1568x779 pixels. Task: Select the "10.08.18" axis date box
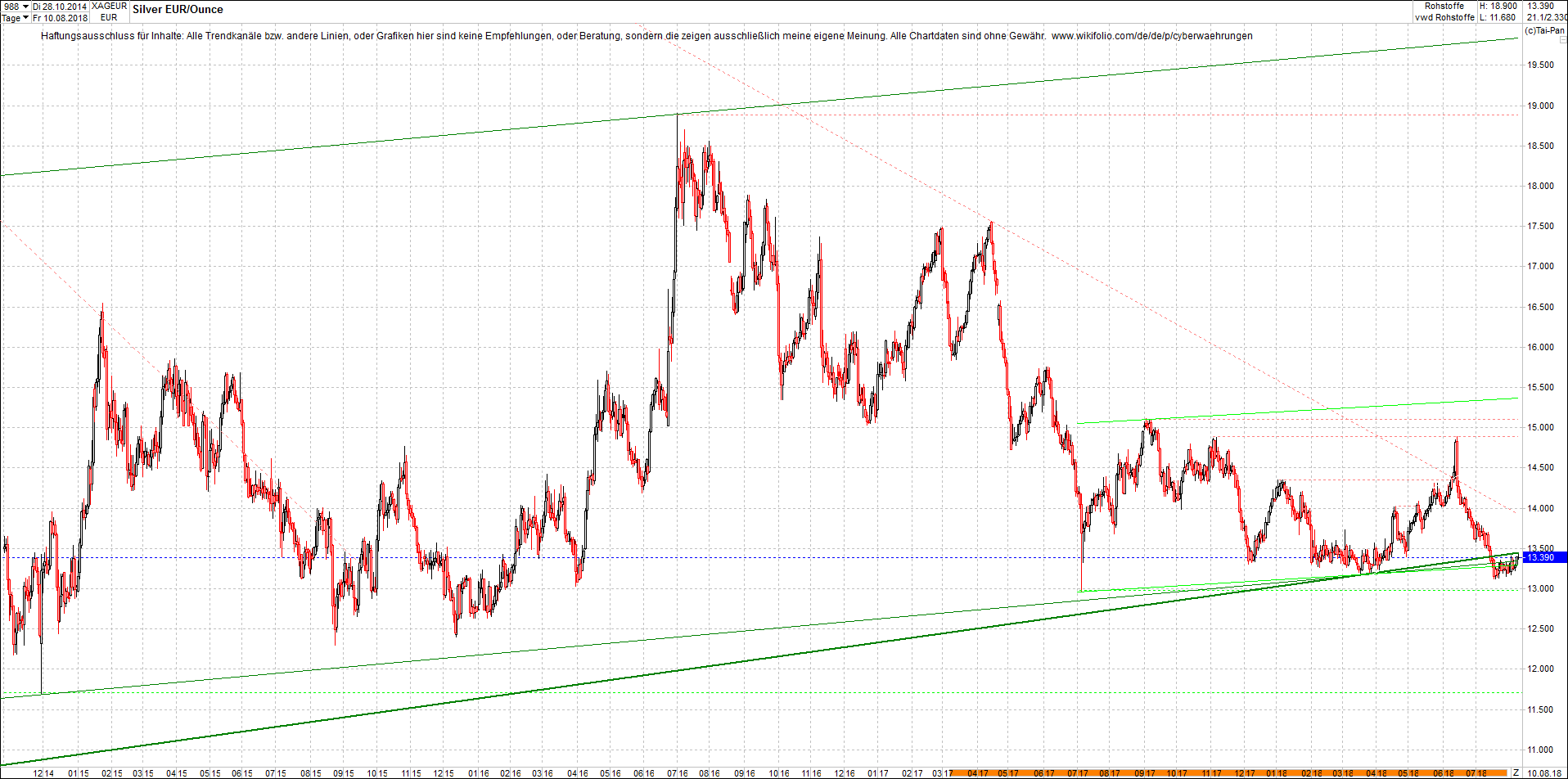pyautogui.click(x=1546, y=772)
